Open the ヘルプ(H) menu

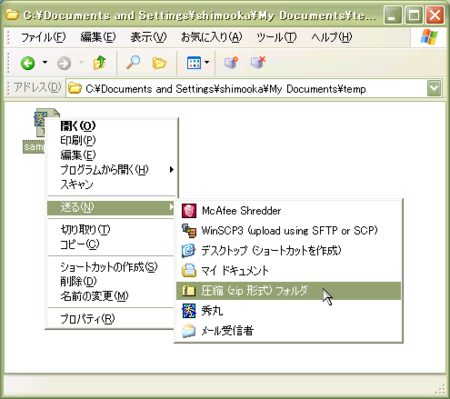(332, 37)
